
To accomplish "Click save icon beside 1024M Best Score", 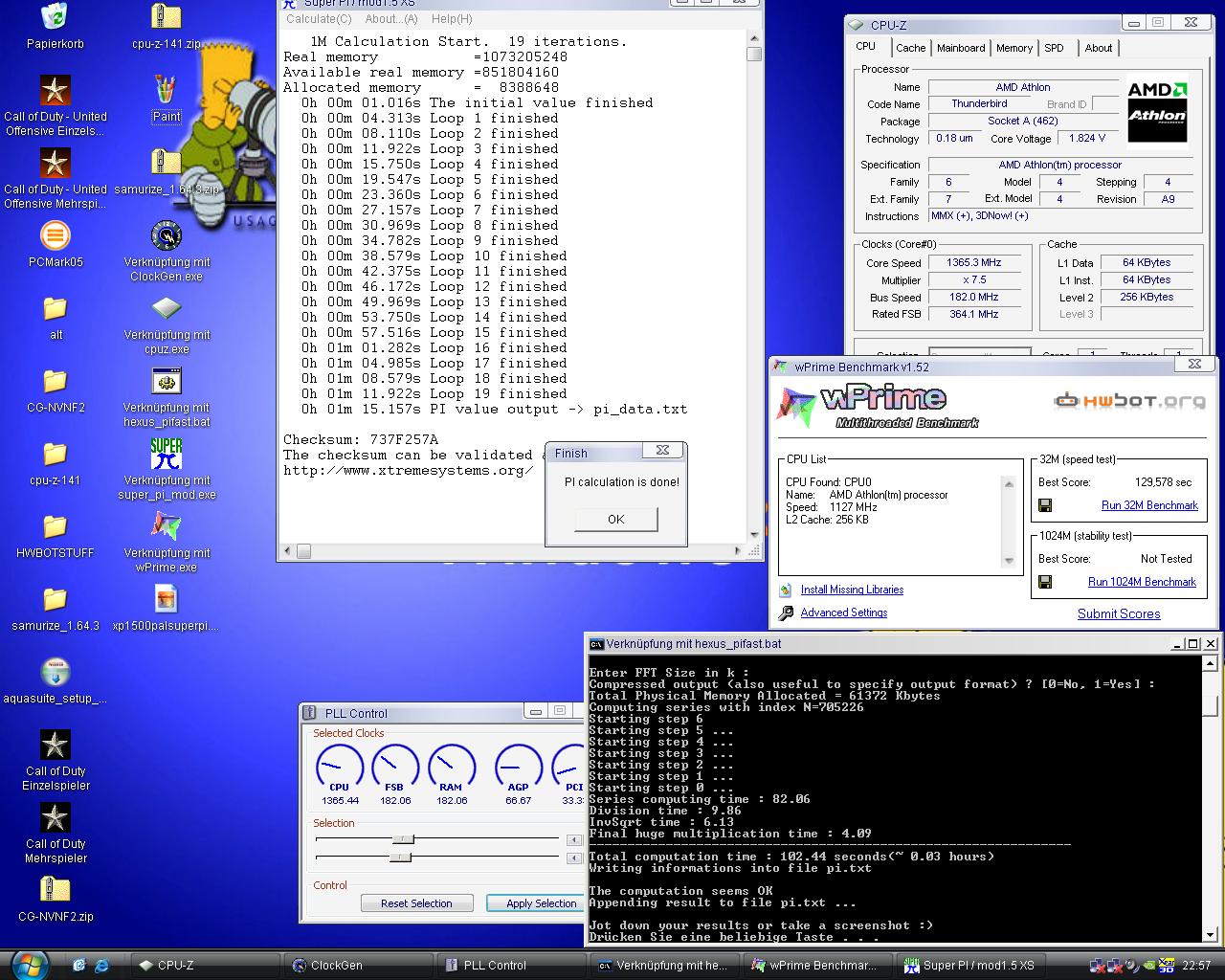I will 1045,582.
